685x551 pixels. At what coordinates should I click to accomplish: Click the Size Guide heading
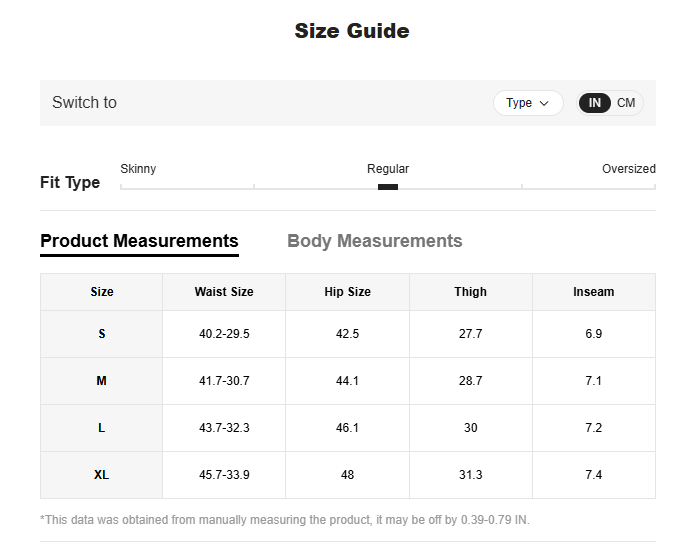(352, 31)
